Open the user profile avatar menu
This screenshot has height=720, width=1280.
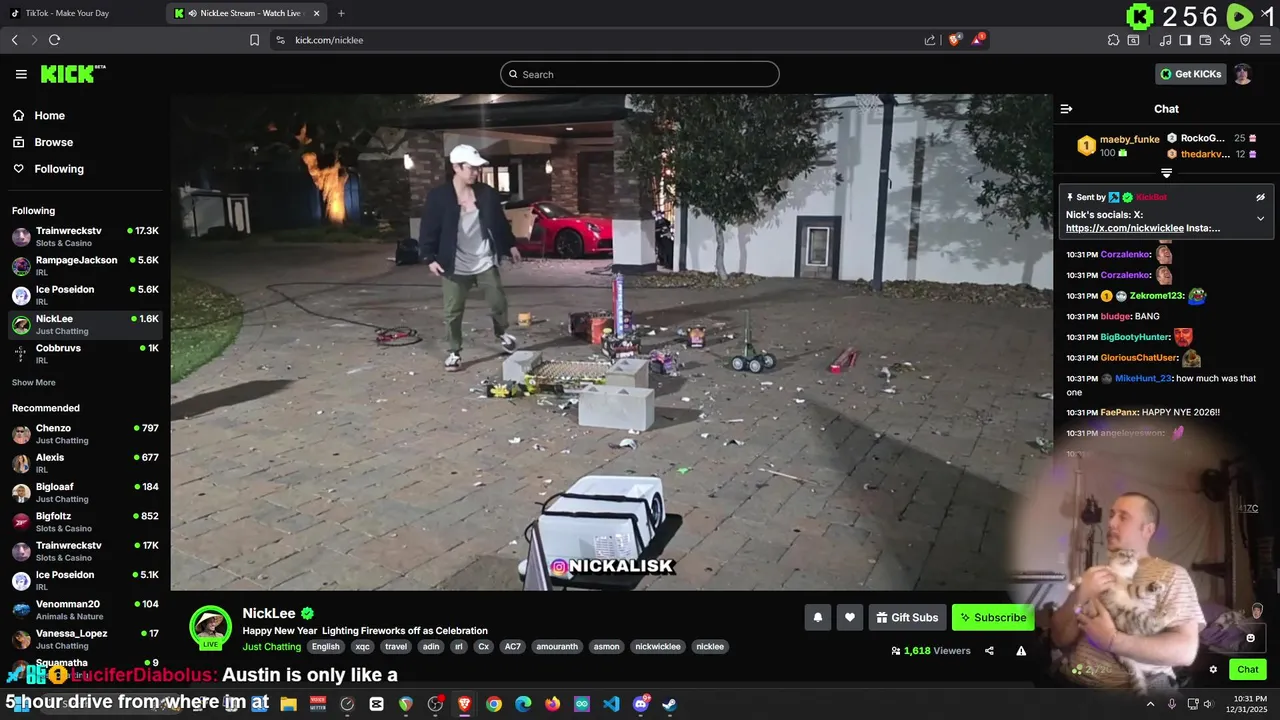1243,74
